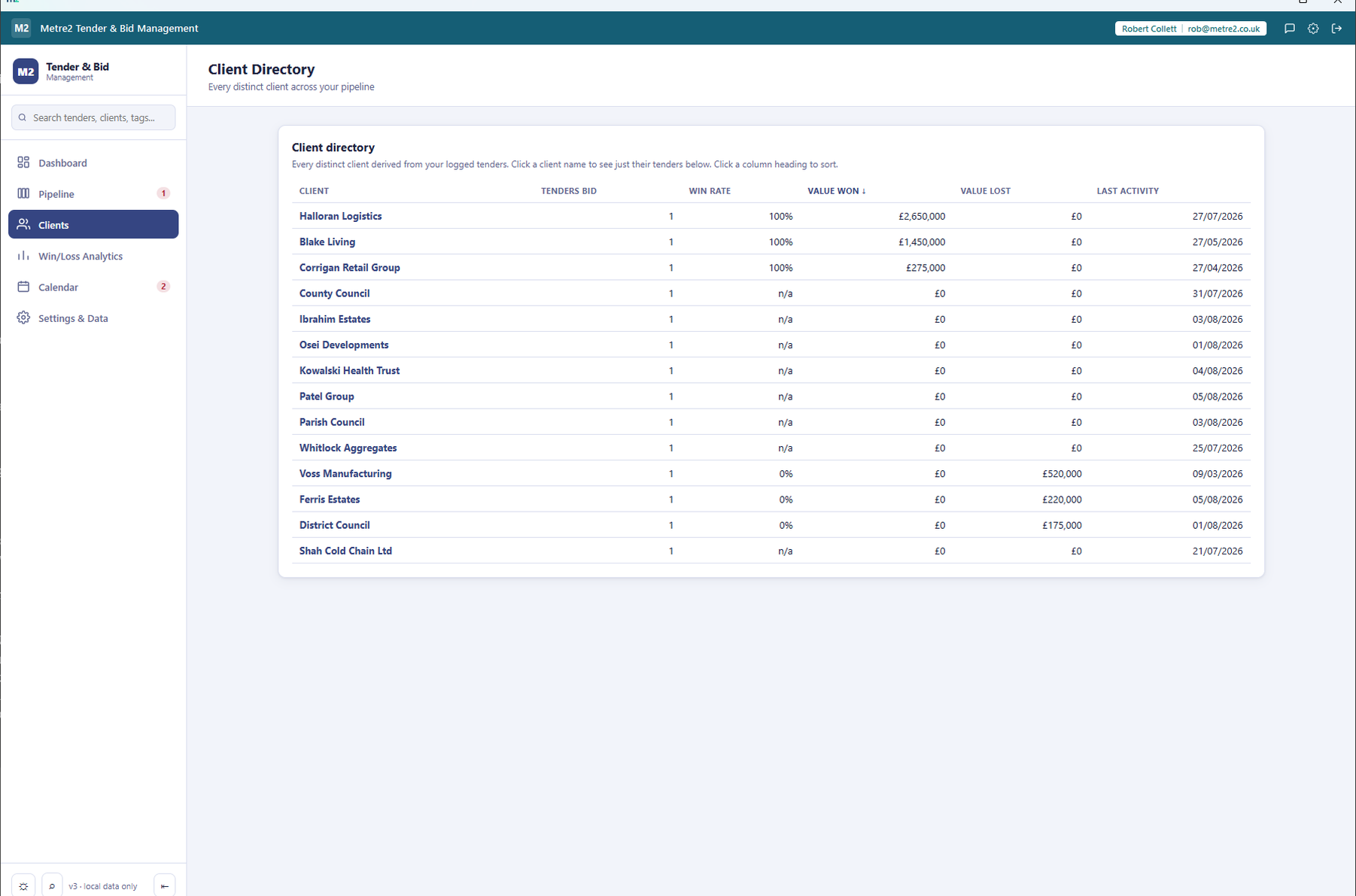Viewport: 1356px width, 896px height.
Task: Go to the Dashboard page
Action: pyautogui.click(x=93, y=162)
